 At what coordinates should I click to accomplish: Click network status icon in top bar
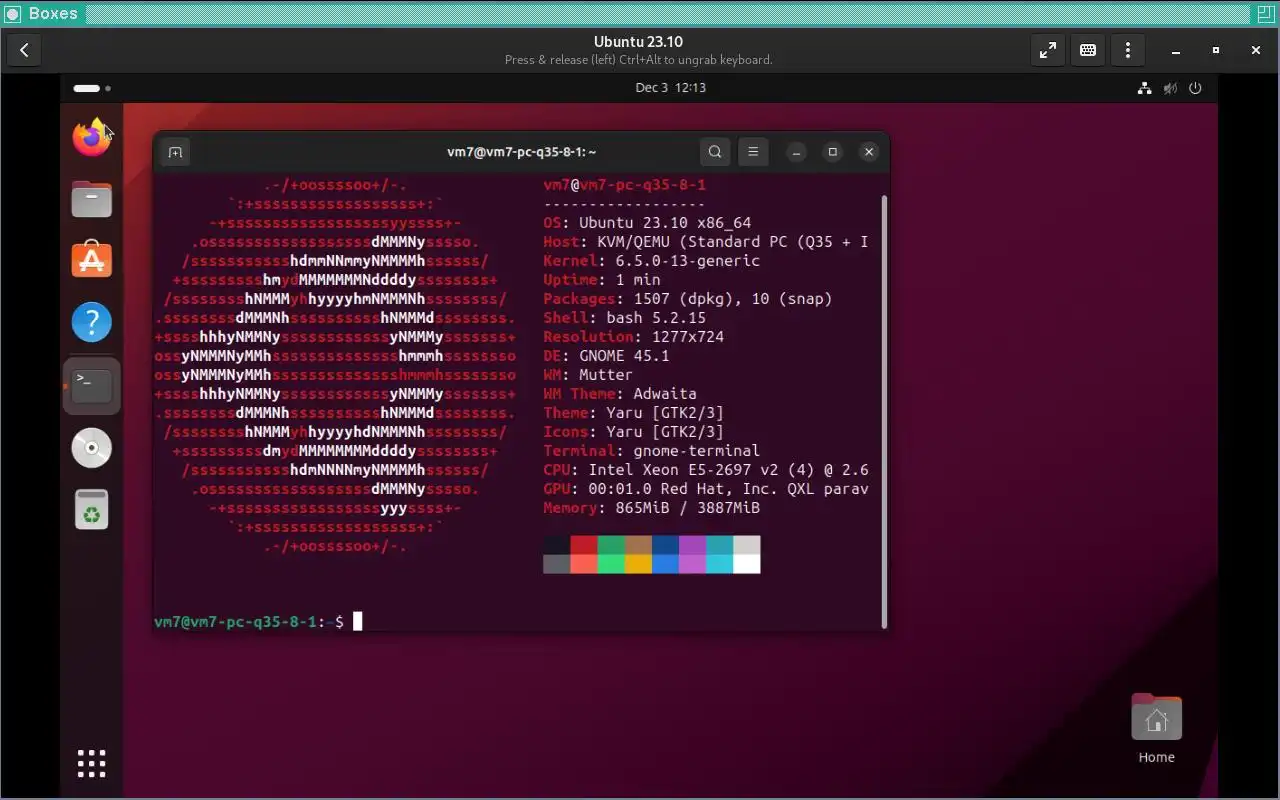tap(1145, 88)
